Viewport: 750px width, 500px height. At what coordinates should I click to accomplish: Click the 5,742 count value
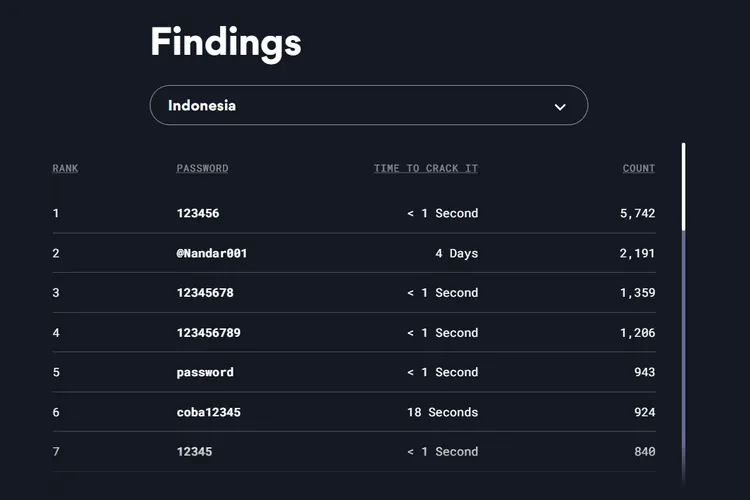point(637,213)
